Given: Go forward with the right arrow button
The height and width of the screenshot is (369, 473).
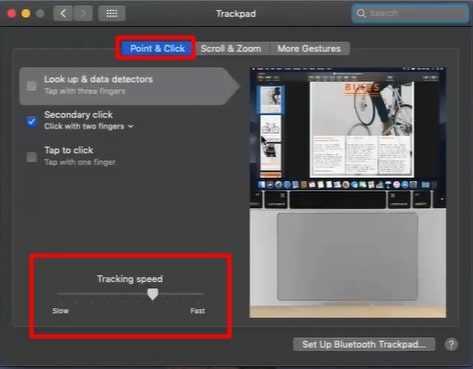Looking at the screenshot, I should click(x=82, y=14).
